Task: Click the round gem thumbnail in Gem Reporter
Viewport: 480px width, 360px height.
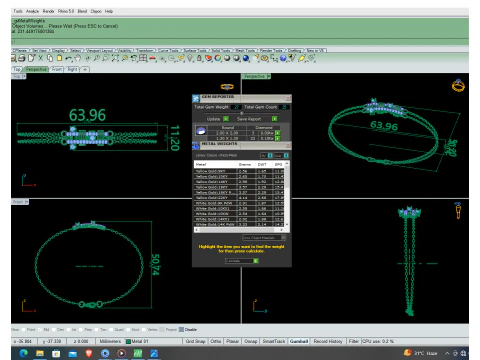Action: click(x=201, y=131)
